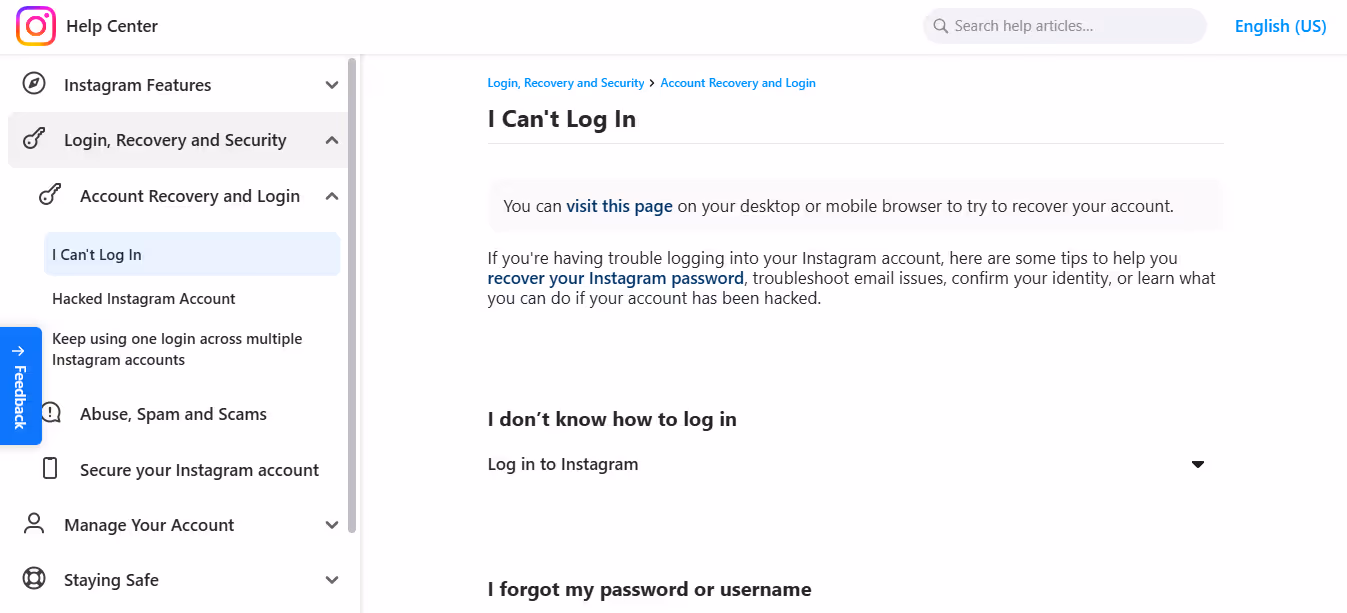Viewport: 1347px width, 613px height.
Task: Expand the Manage Your Account section
Action: (331, 524)
